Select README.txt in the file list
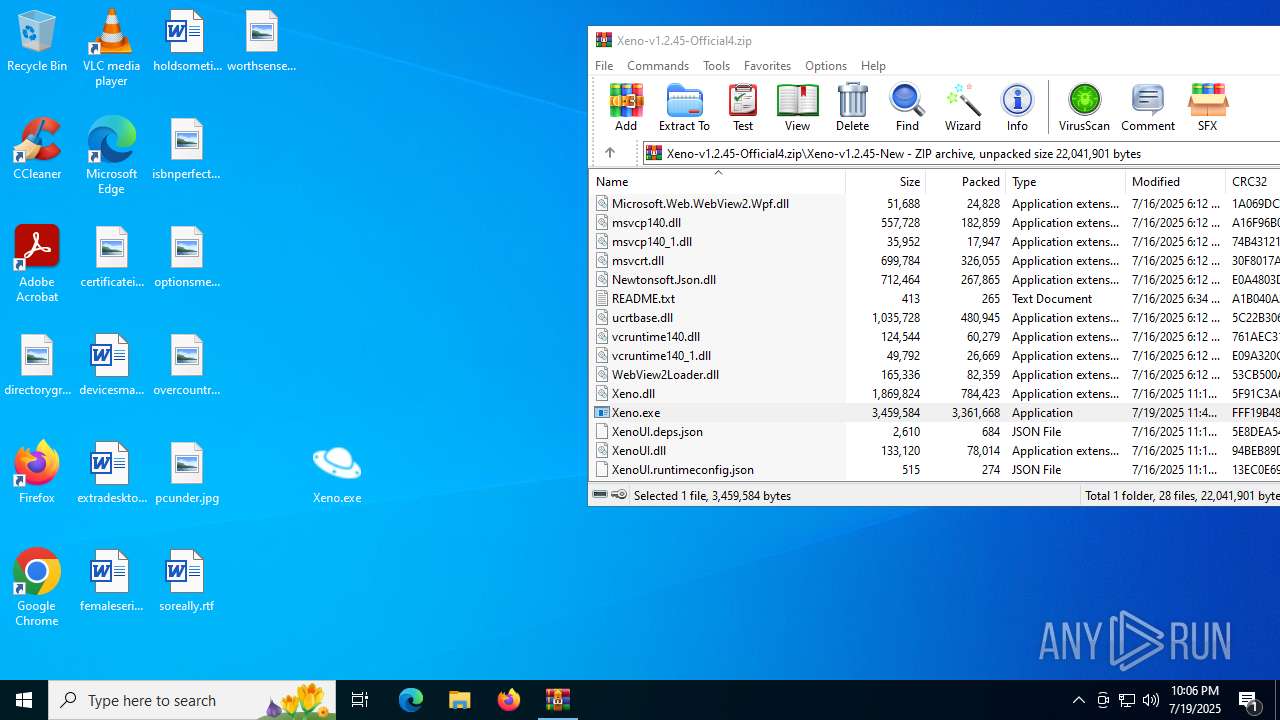The height and width of the screenshot is (720, 1280). click(934, 298)
